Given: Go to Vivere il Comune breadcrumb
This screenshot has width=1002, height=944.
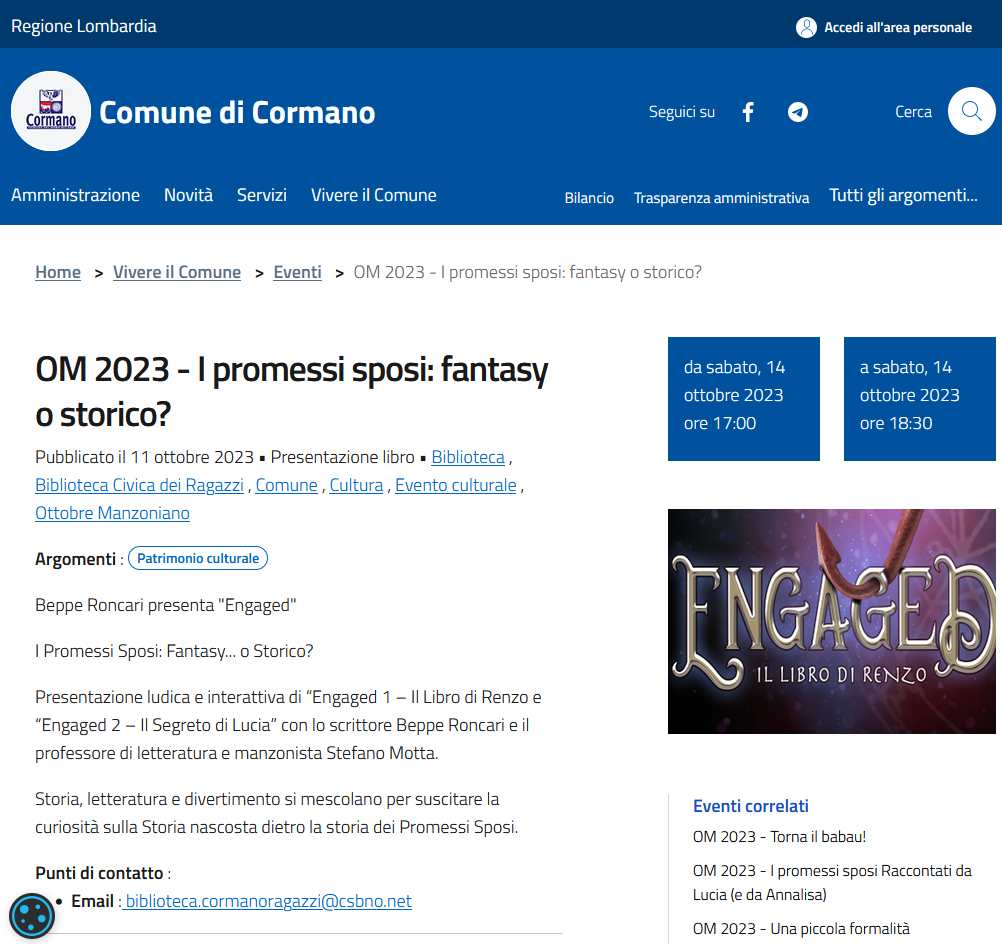Looking at the screenshot, I should pyautogui.click(x=177, y=272).
